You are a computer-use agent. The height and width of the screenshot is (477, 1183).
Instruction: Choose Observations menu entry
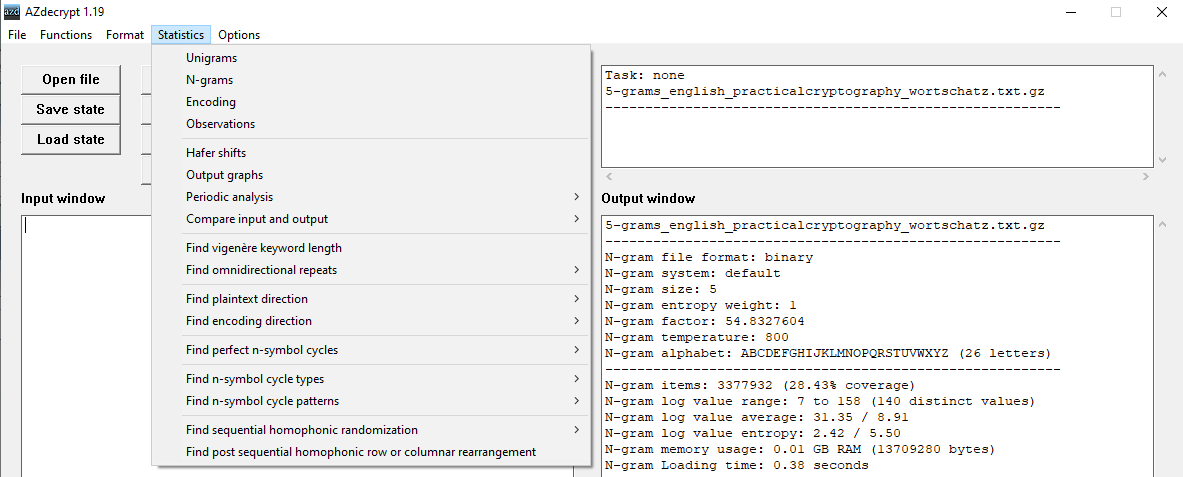click(x=370, y=124)
